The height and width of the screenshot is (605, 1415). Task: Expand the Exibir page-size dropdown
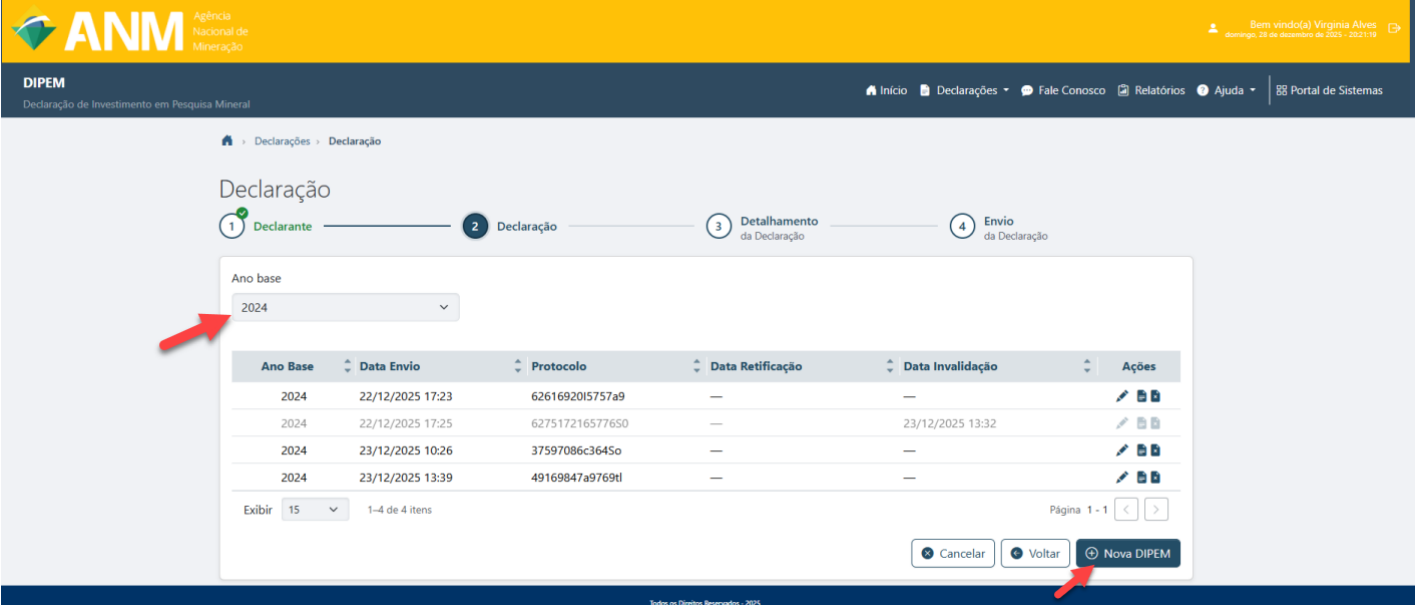pyautogui.click(x=315, y=510)
